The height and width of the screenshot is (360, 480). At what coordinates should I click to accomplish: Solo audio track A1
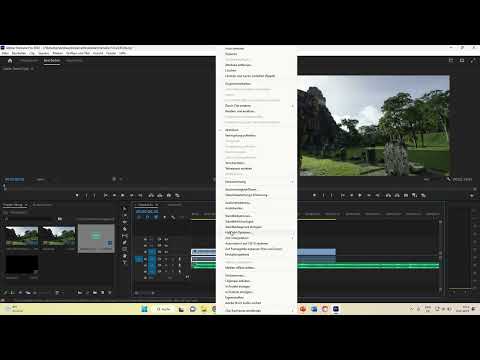(x=172, y=259)
